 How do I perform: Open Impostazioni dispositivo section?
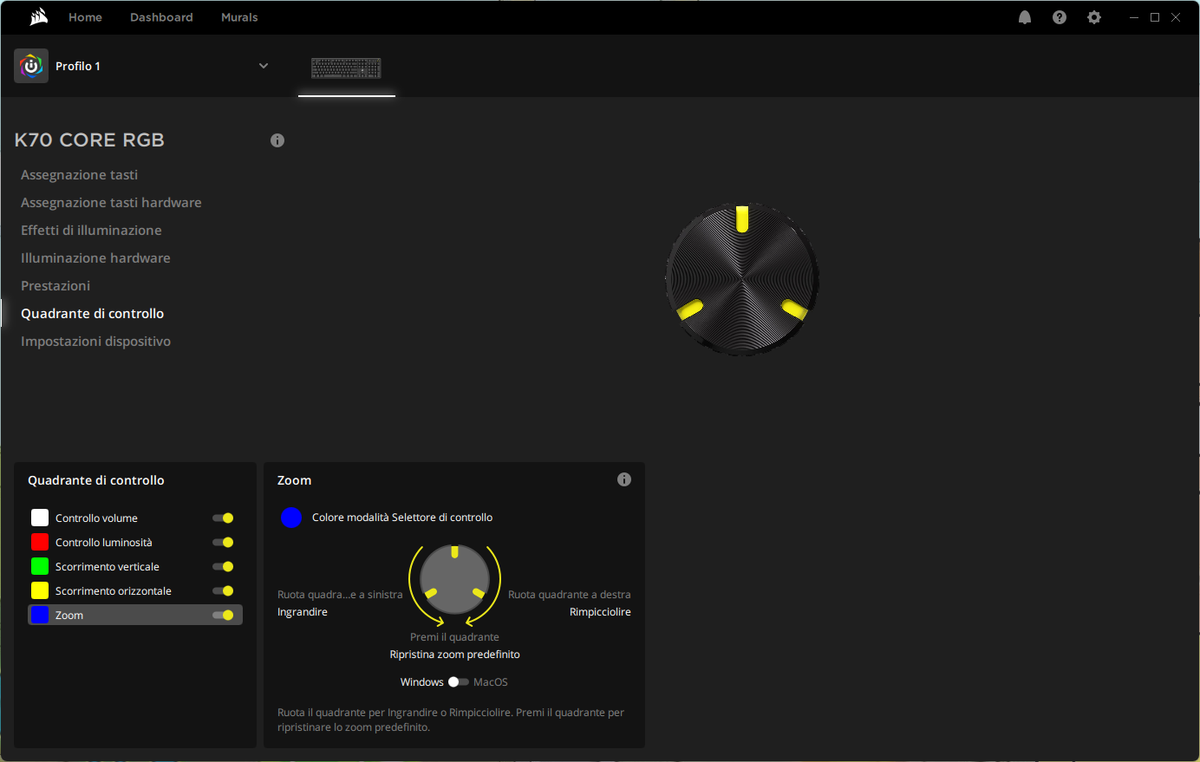95,342
